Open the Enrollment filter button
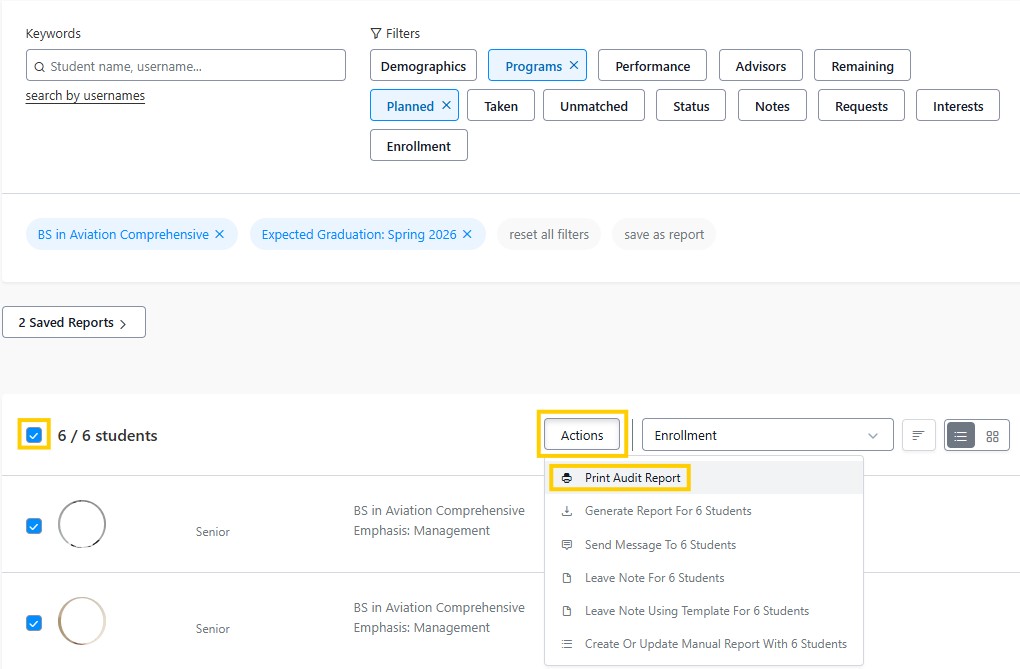Viewport: 1020px width, 669px height. (419, 145)
